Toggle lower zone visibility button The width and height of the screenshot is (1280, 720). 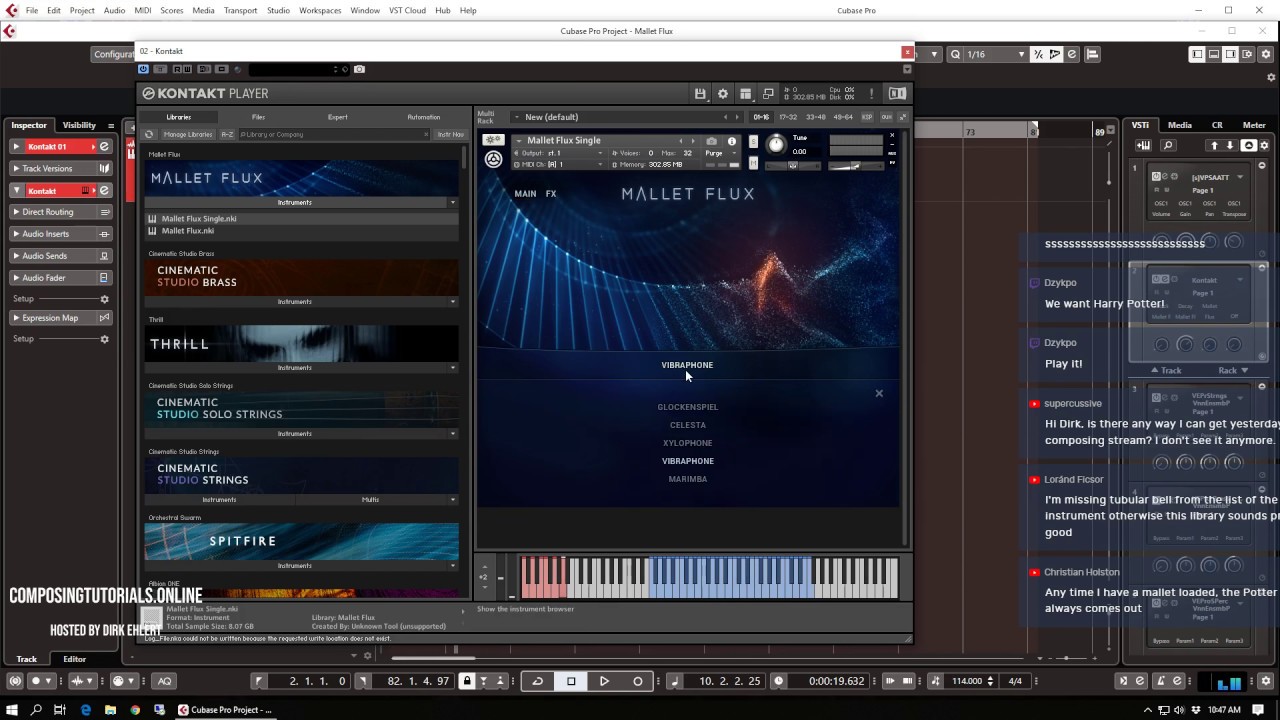(x=1214, y=54)
